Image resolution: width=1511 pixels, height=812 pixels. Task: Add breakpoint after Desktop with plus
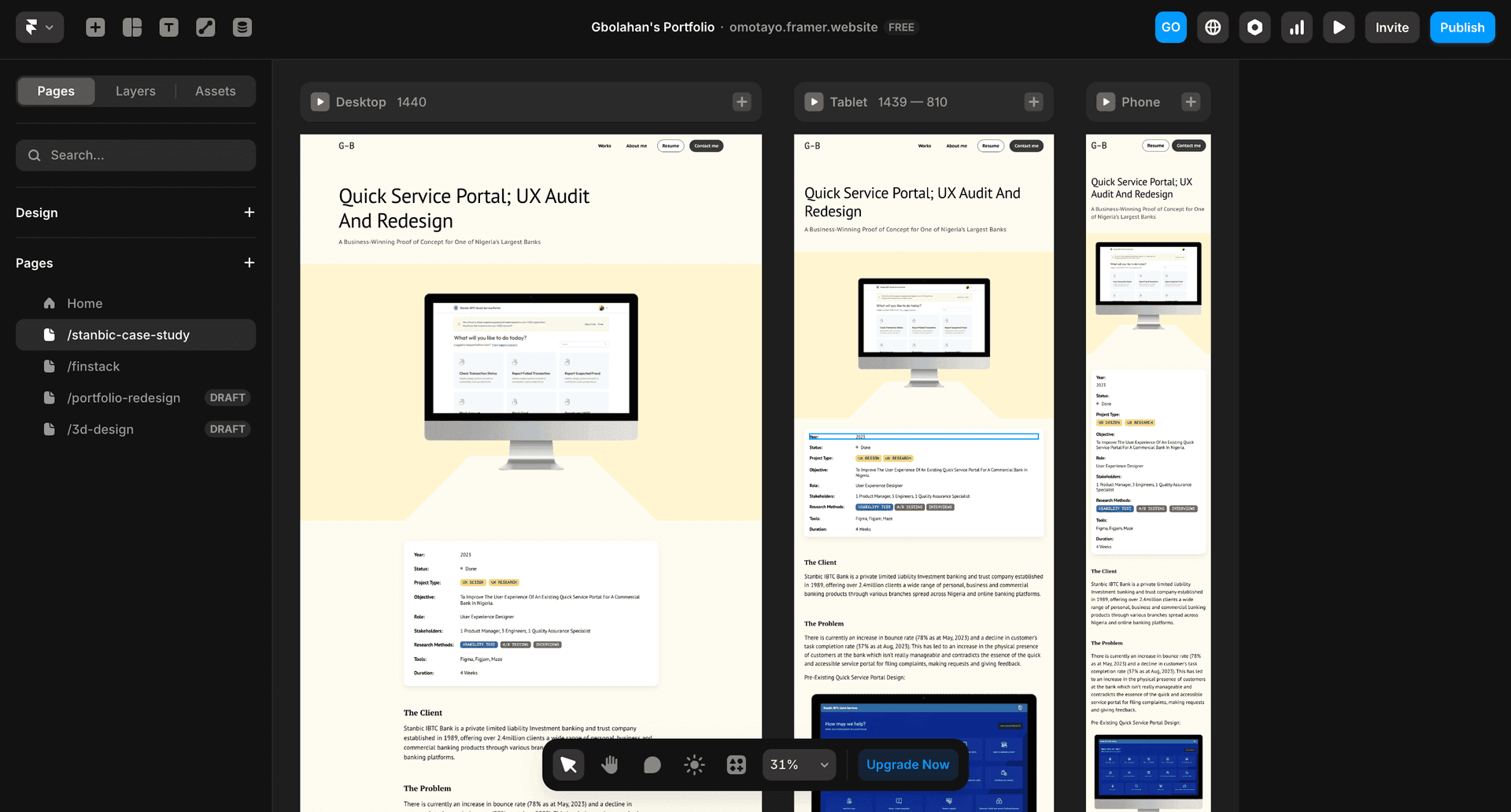(x=741, y=102)
